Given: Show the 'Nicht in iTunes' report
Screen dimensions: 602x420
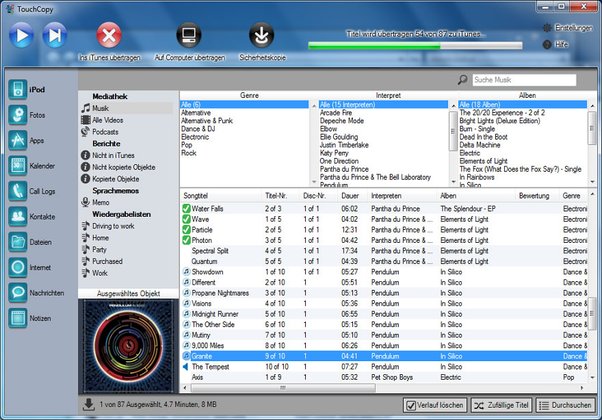Looking at the screenshot, I should coord(108,155).
